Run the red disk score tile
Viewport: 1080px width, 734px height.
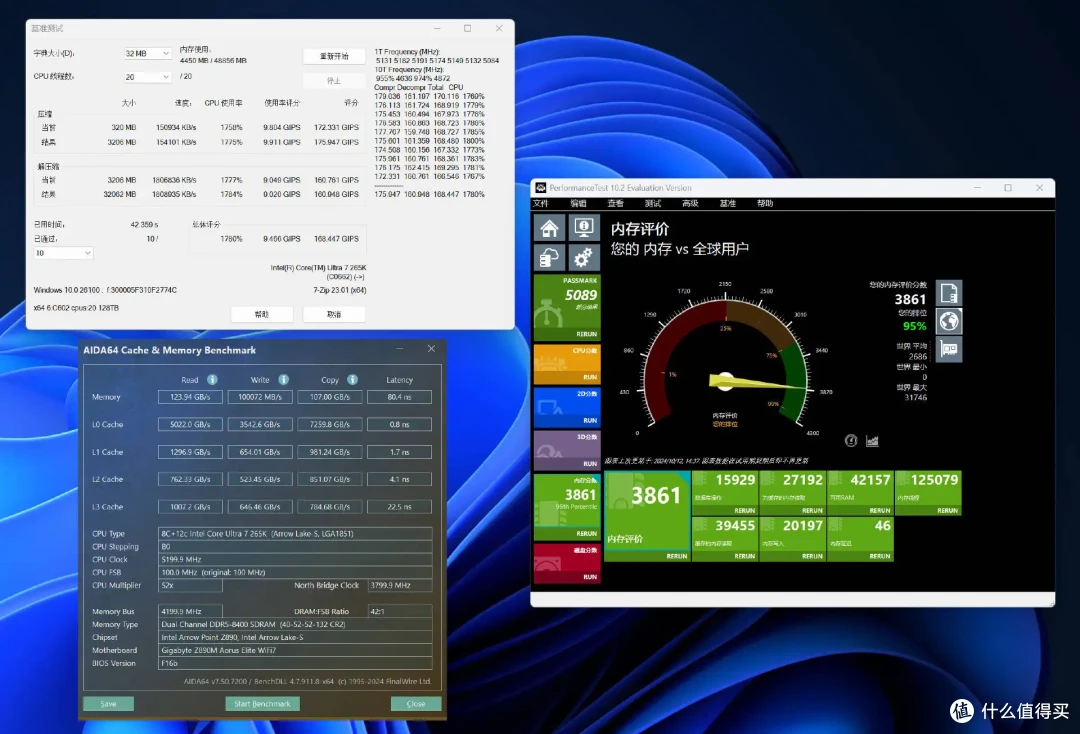pos(590,577)
